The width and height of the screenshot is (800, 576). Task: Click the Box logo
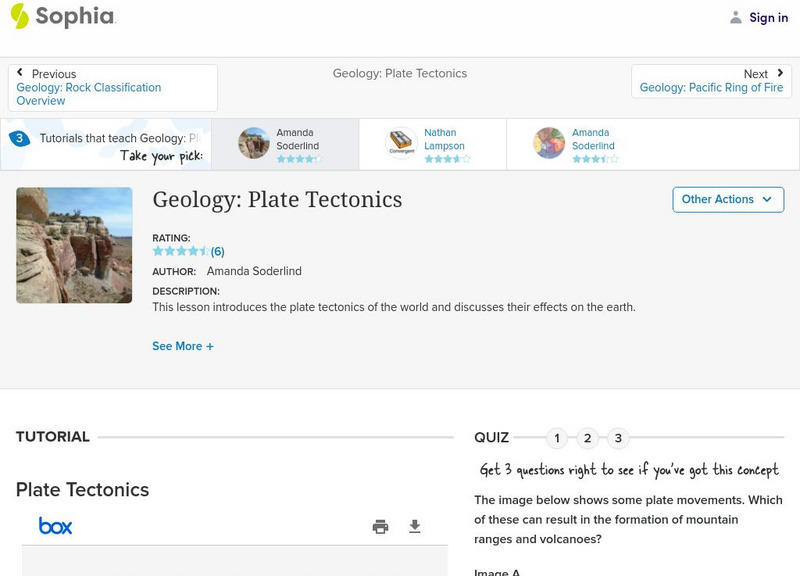coord(55,526)
